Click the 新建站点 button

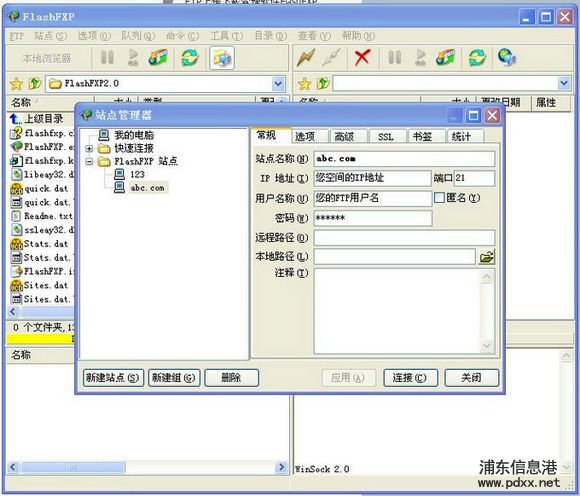click(113, 378)
